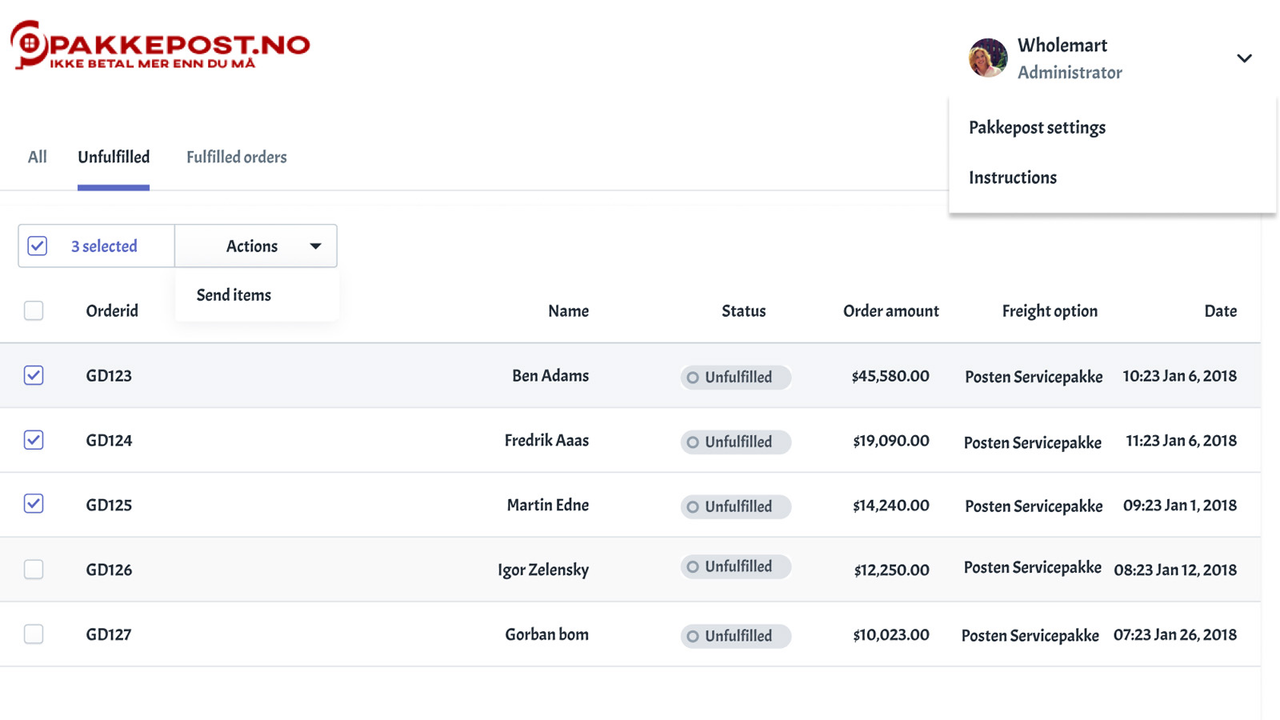Click the Unfulfilled badge on Martin Edne's row
1280x720 pixels.
pyautogui.click(x=735, y=506)
